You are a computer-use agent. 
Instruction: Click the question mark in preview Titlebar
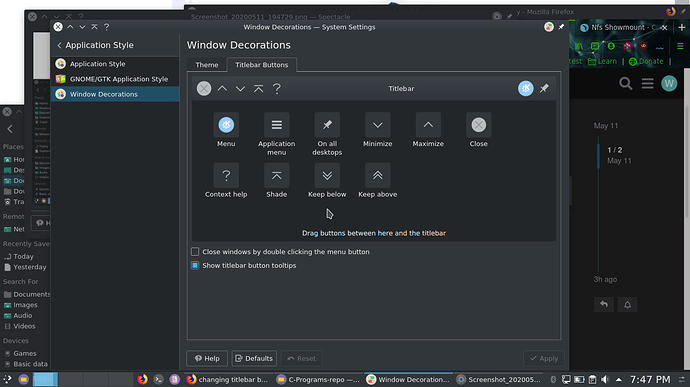point(277,88)
